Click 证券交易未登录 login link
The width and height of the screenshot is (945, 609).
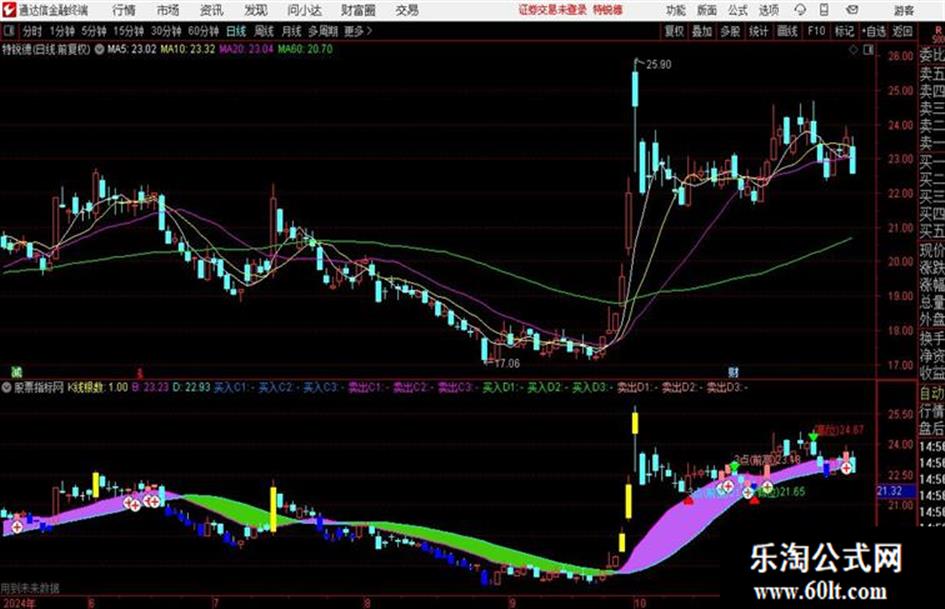tap(553, 10)
